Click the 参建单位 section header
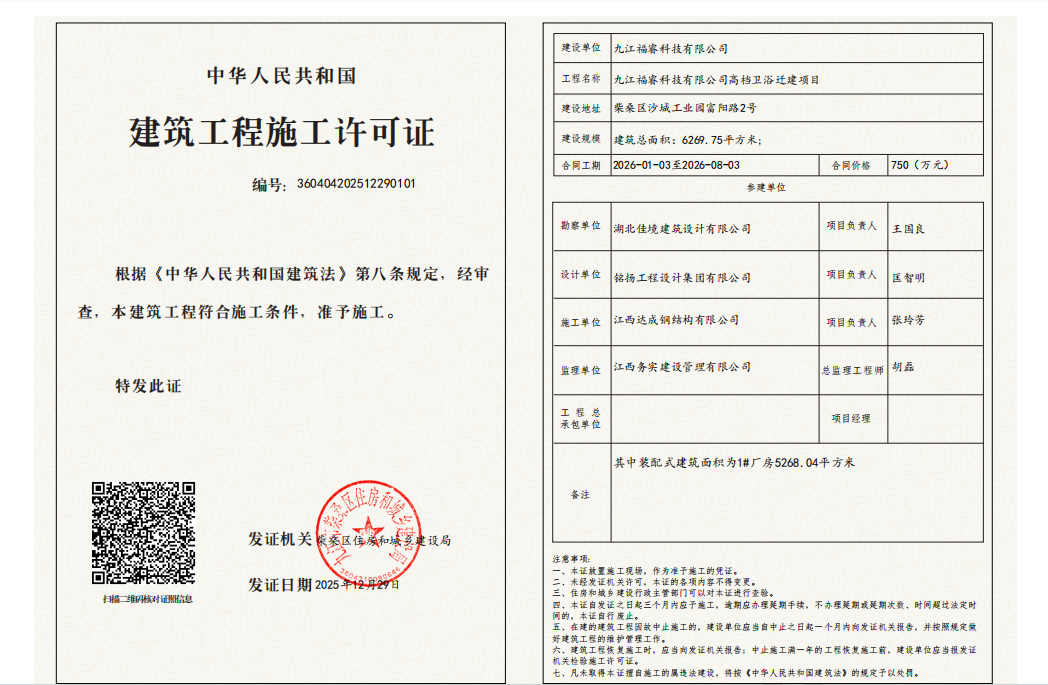Viewport: 1048px width, 685px height. [x=766, y=188]
